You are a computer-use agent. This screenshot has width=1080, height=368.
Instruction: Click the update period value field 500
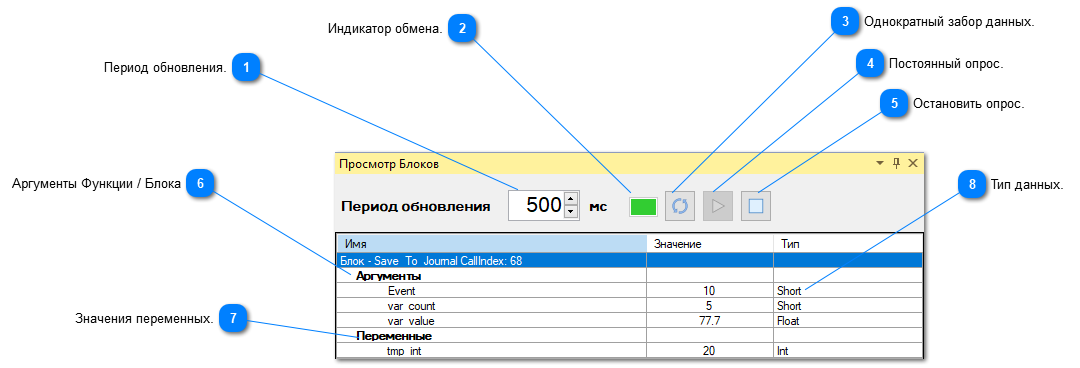(536, 205)
